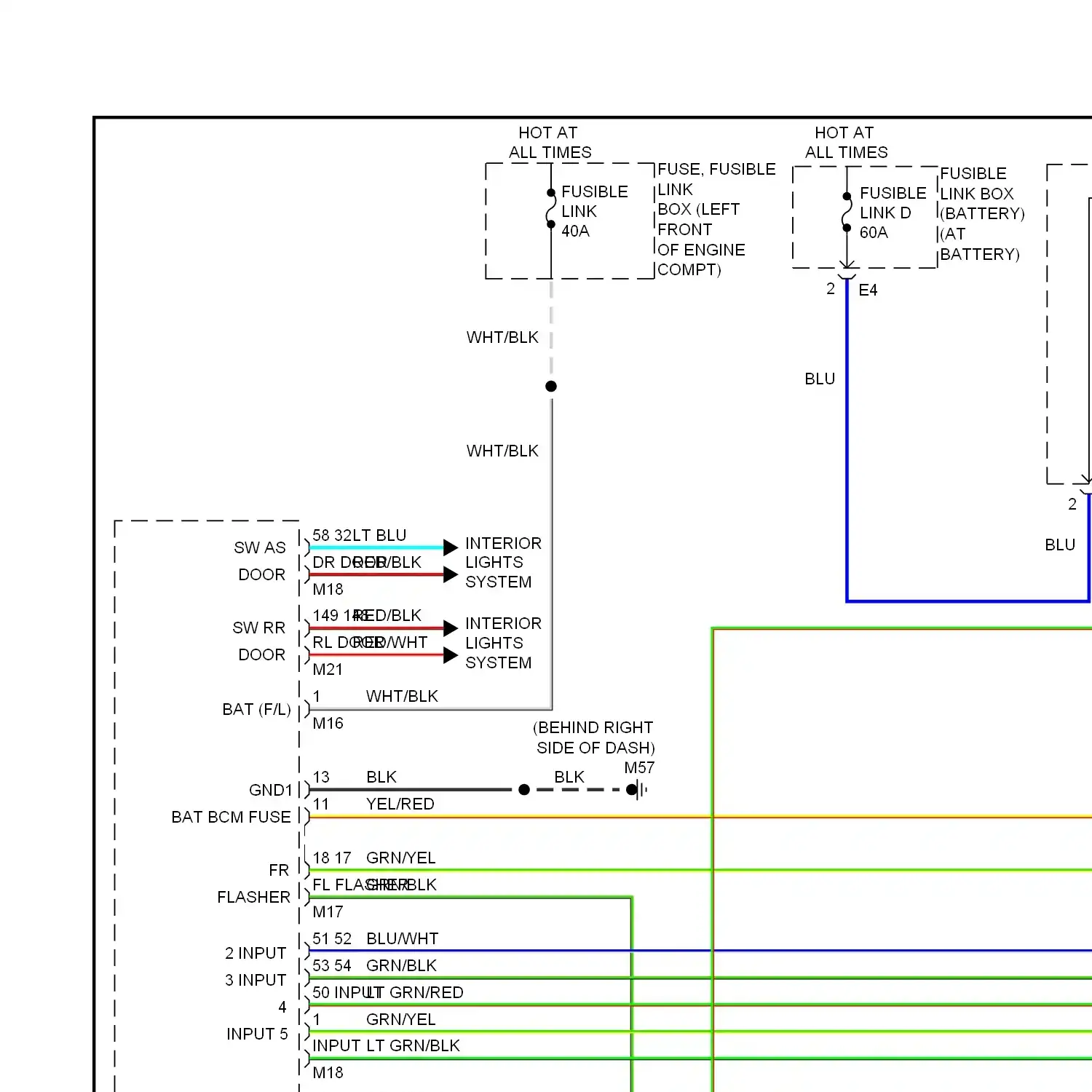The width and height of the screenshot is (1092, 1092).
Task: Click HOT AT ALL TIMES above 60A link
Action: [x=846, y=143]
